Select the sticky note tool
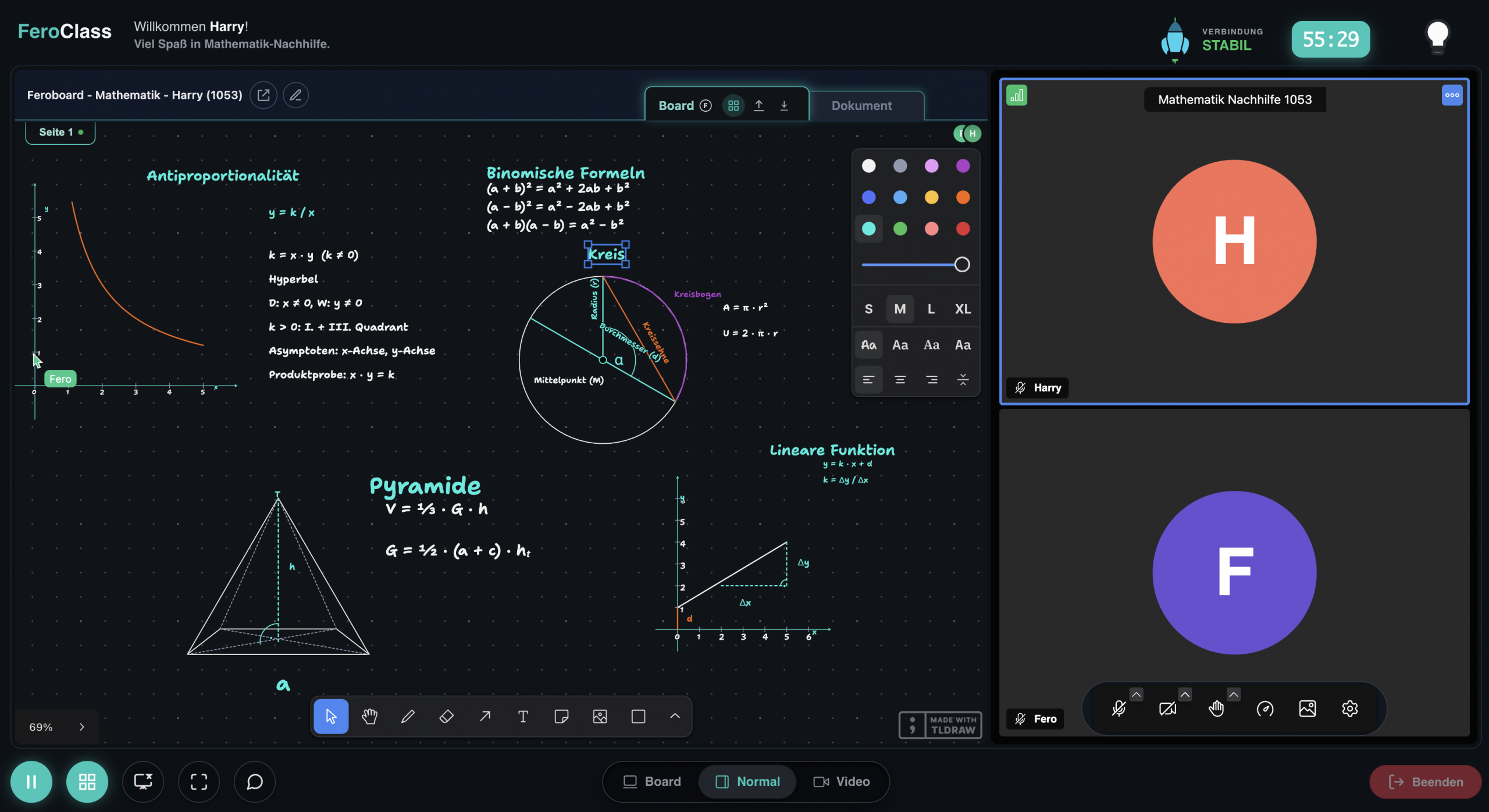The width and height of the screenshot is (1489, 812). [561, 716]
